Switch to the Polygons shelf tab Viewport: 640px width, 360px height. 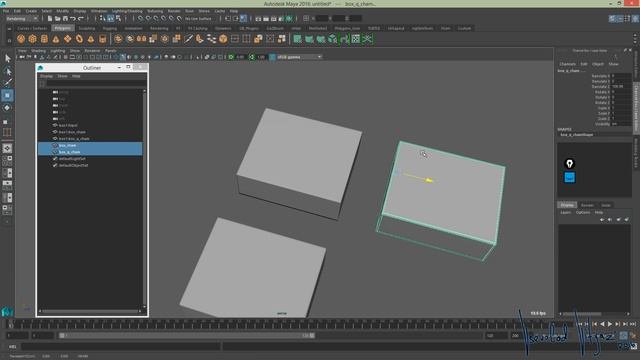point(62,28)
